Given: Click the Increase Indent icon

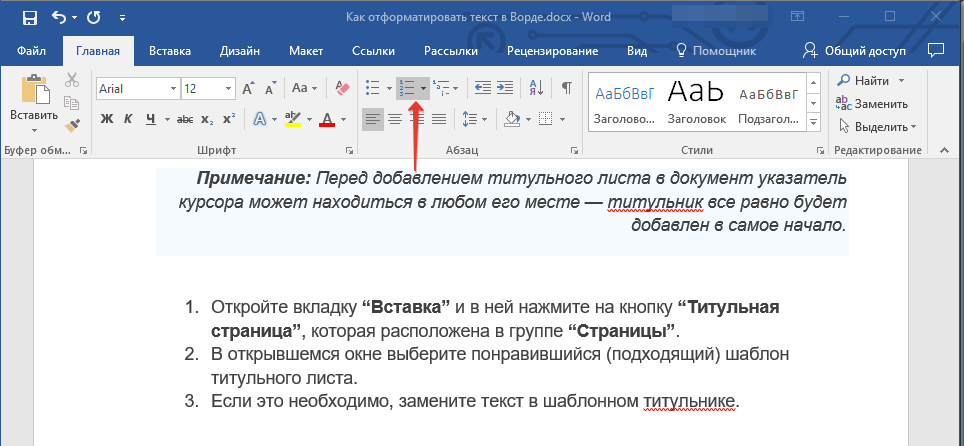Looking at the screenshot, I should 505,88.
